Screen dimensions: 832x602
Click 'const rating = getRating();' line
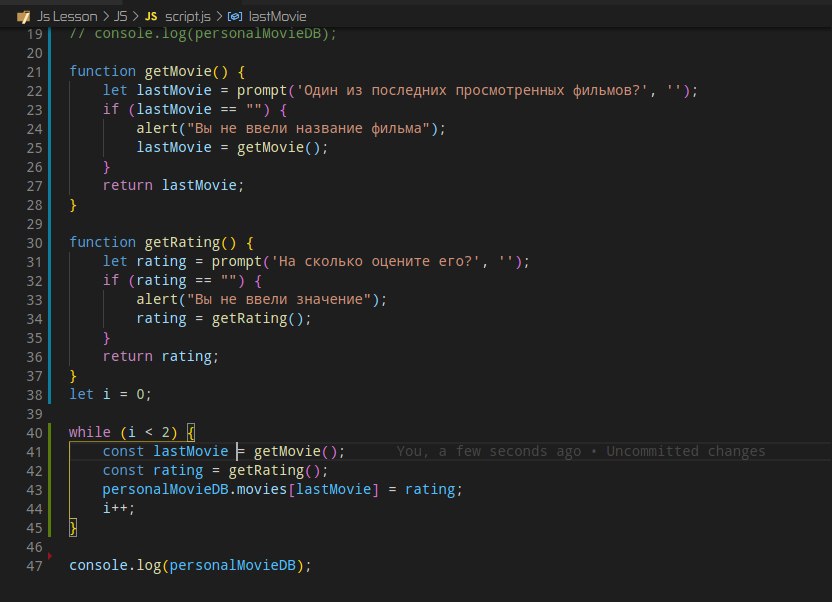coord(215,470)
